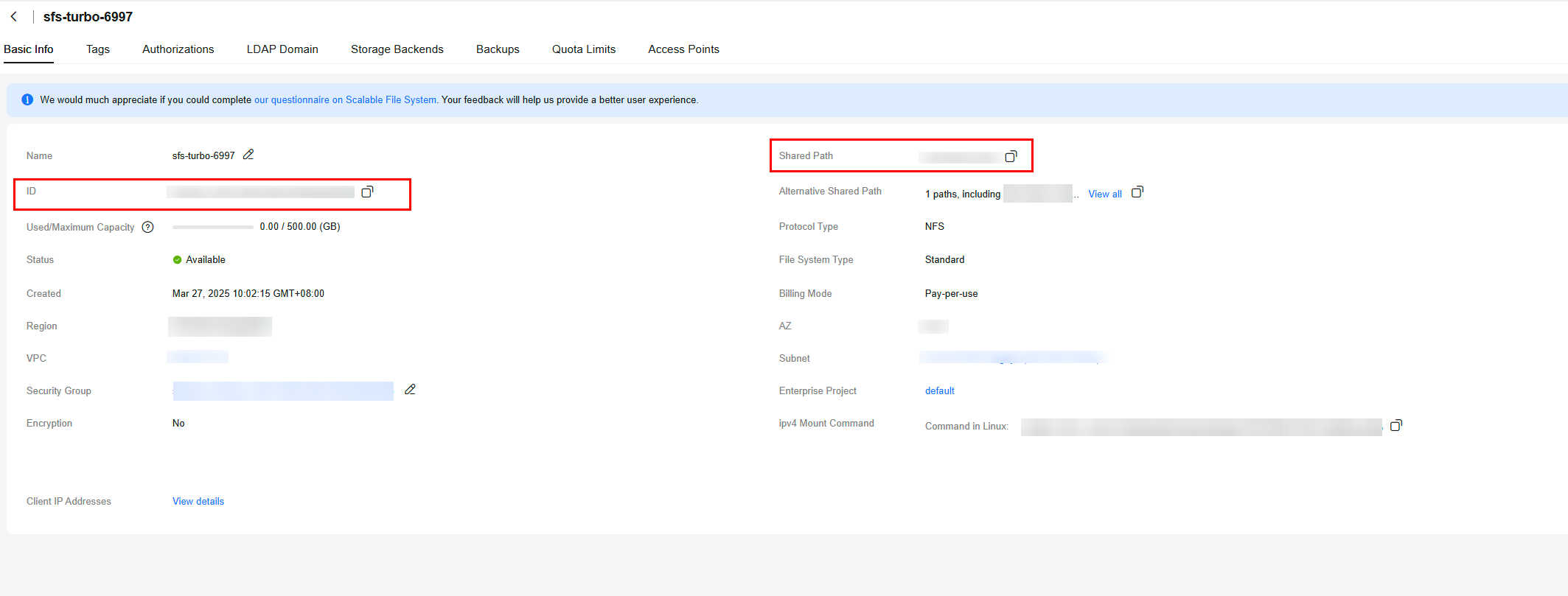Click the Enterprise Project label
This screenshot has width=1568, height=596.
coord(818,390)
